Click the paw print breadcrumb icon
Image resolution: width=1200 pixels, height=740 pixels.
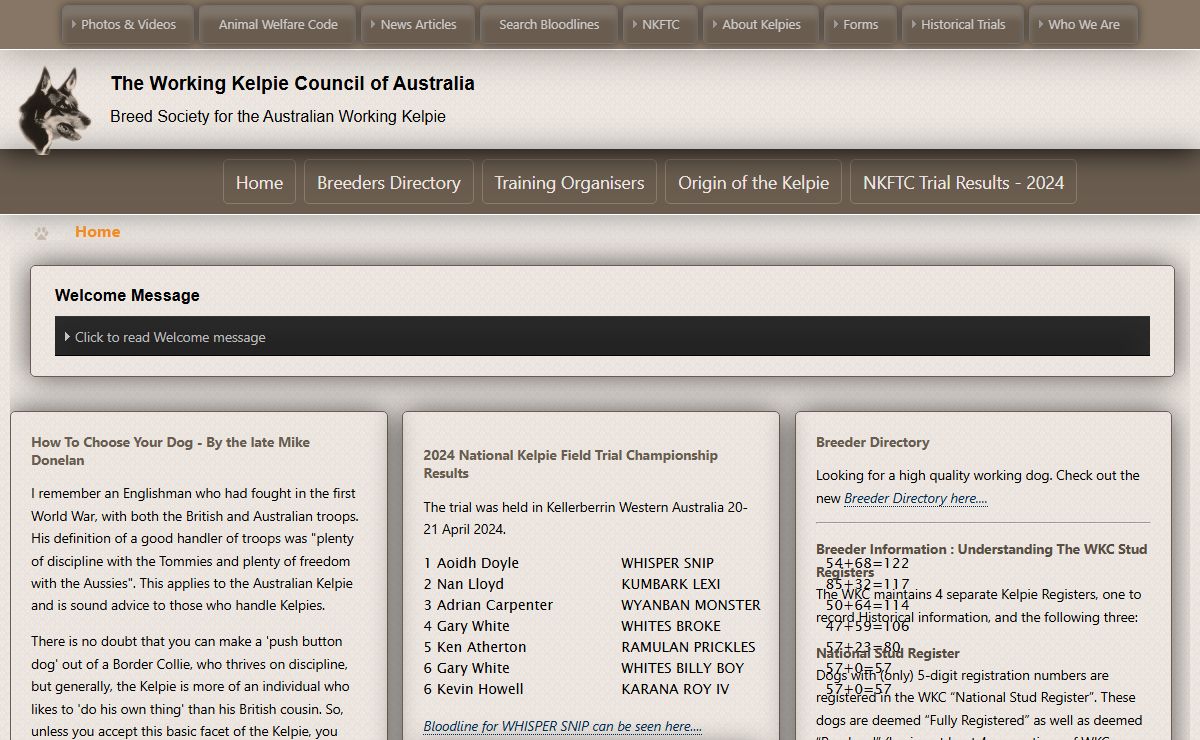click(41, 233)
